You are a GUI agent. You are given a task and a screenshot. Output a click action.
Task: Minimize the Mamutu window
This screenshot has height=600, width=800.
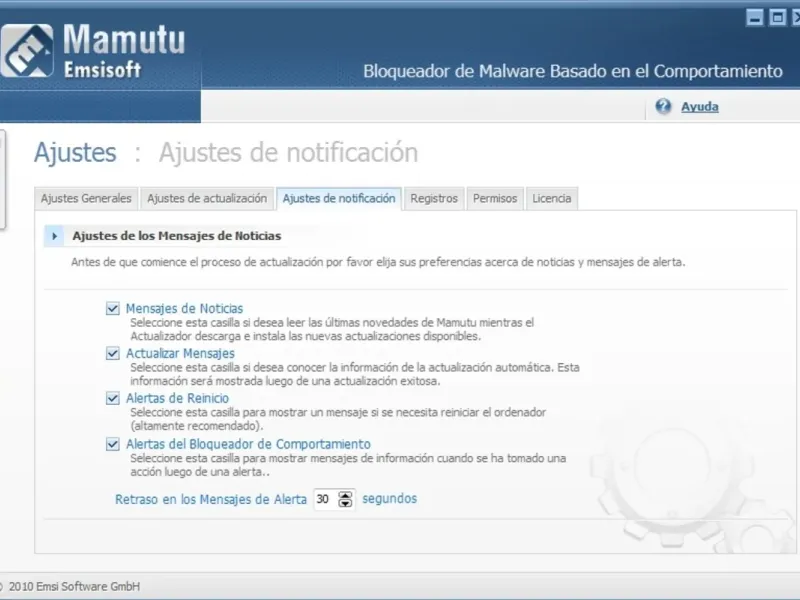point(755,18)
